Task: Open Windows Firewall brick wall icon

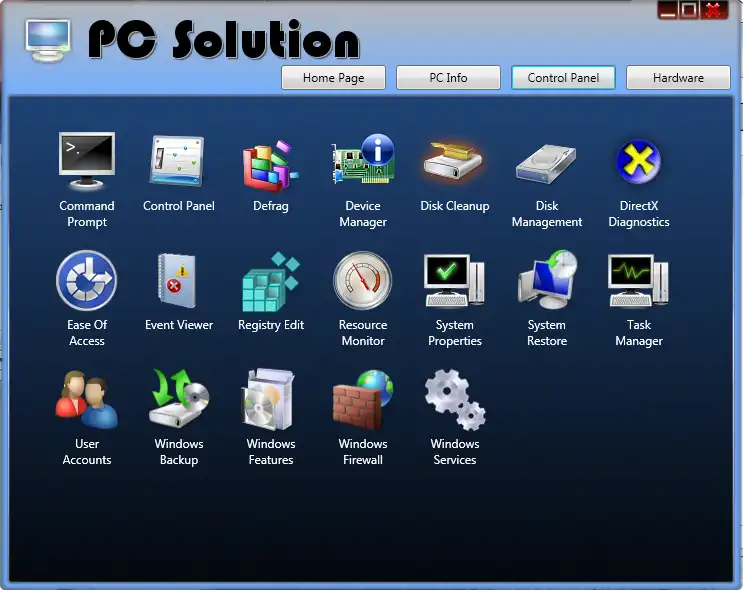Action: coord(363,399)
